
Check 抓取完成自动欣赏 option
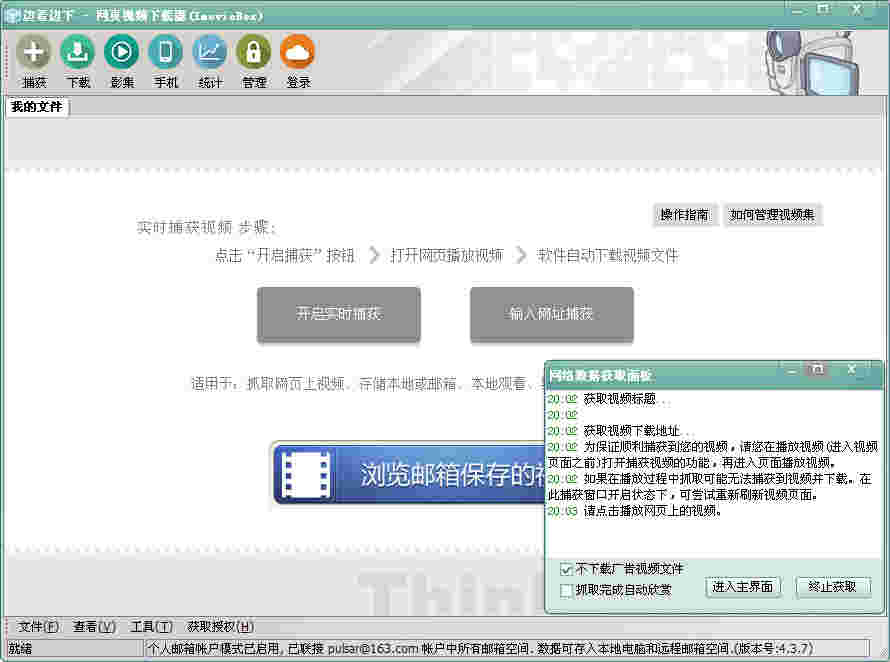click(566, 588)
